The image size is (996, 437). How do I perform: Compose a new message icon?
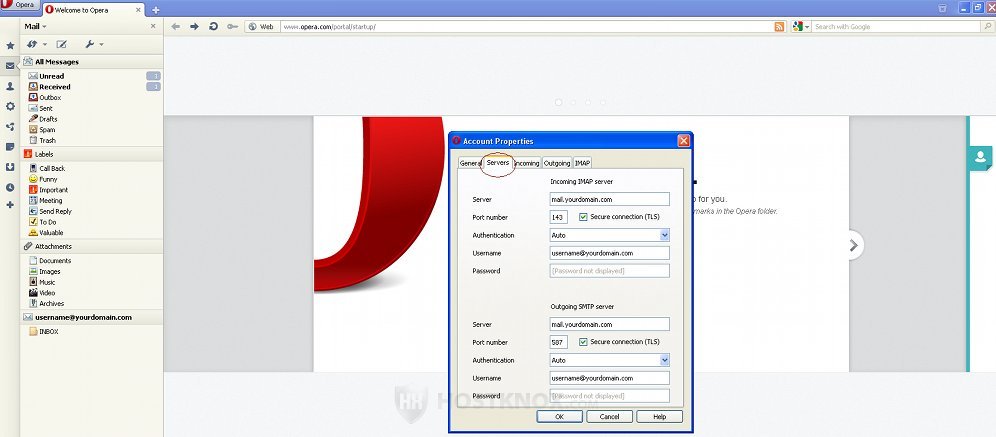(x=62, y=44)
